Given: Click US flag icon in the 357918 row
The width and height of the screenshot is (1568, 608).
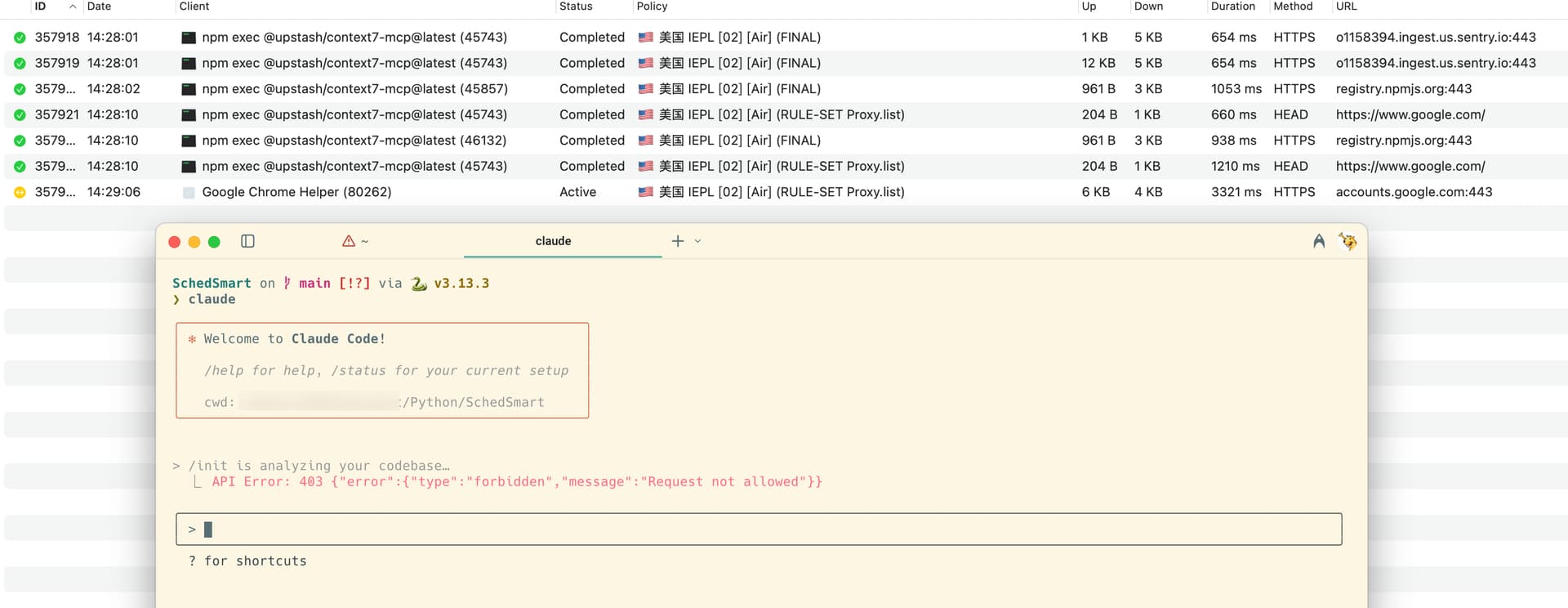Looking at the screenshot, I should click(645, 38).
